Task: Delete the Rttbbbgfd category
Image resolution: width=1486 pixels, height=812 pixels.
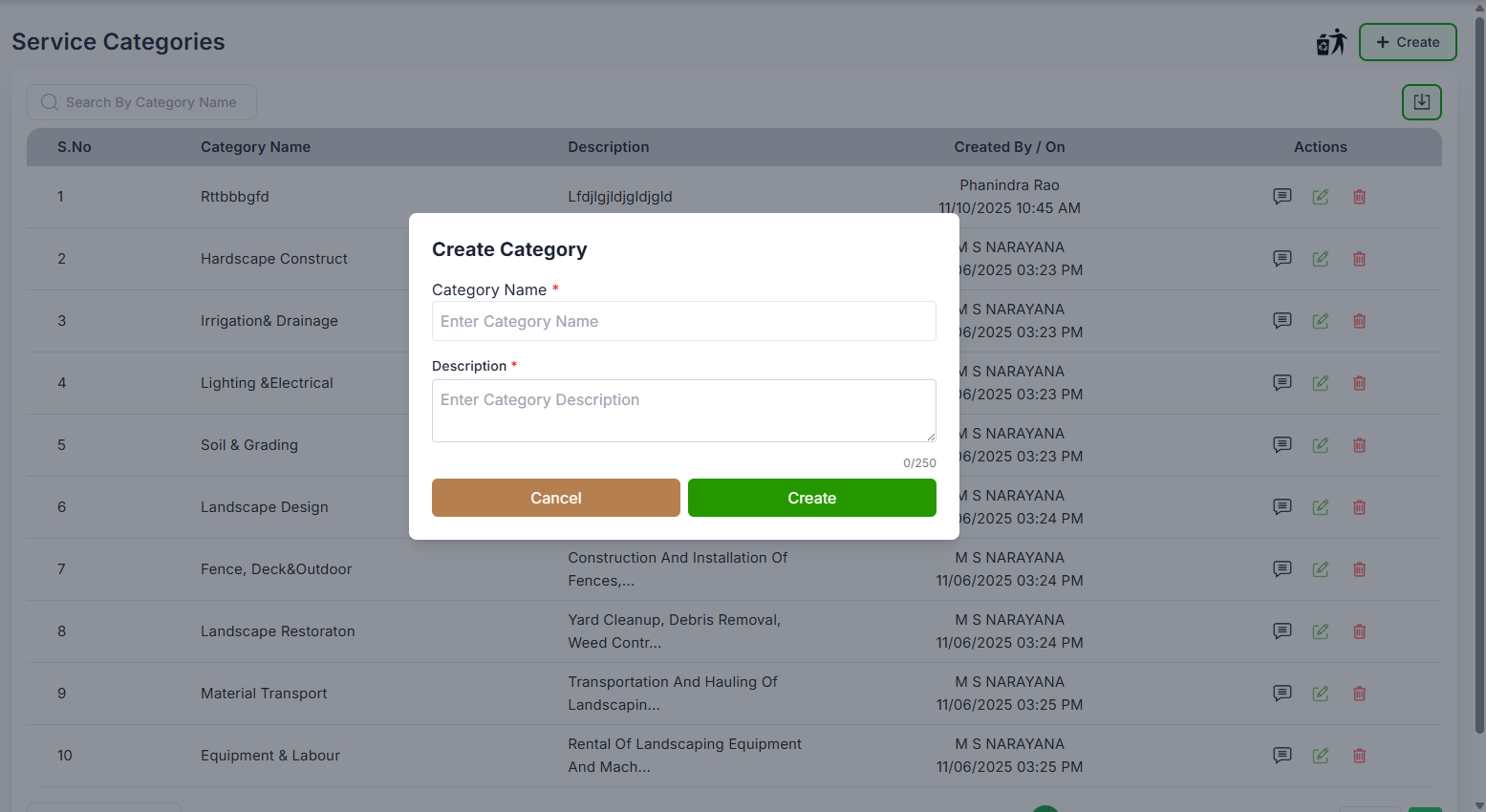Action: (1359, 197)
